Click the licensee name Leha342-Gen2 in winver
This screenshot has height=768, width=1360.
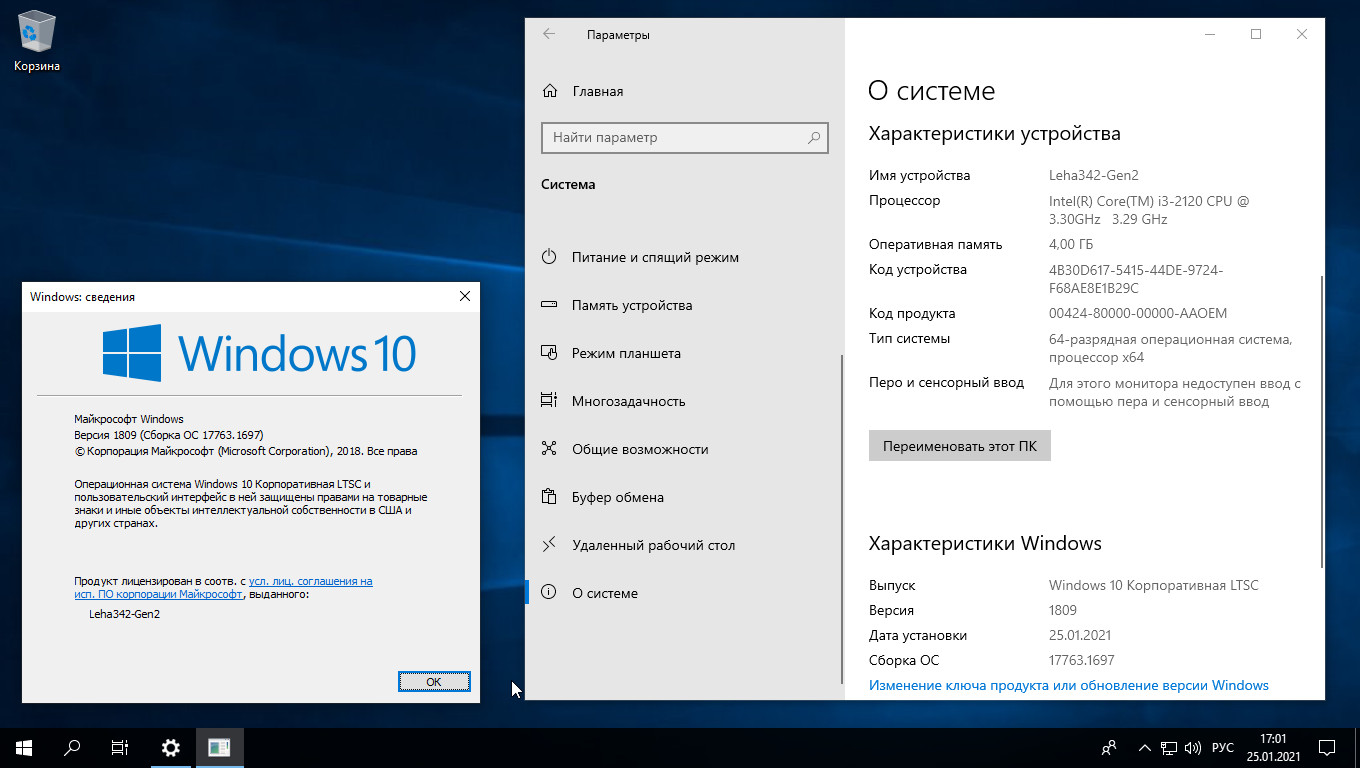coord(125,614)
